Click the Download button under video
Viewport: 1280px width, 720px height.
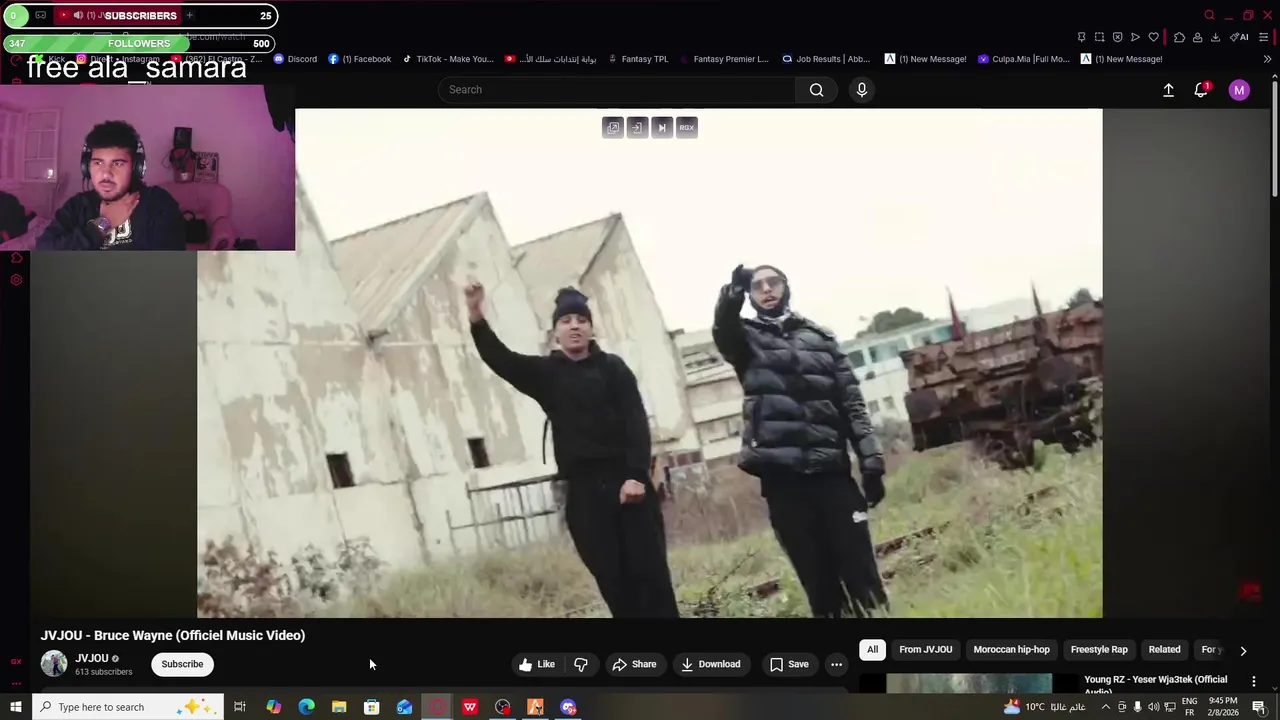pyautogui.click(x=711, y=664)
